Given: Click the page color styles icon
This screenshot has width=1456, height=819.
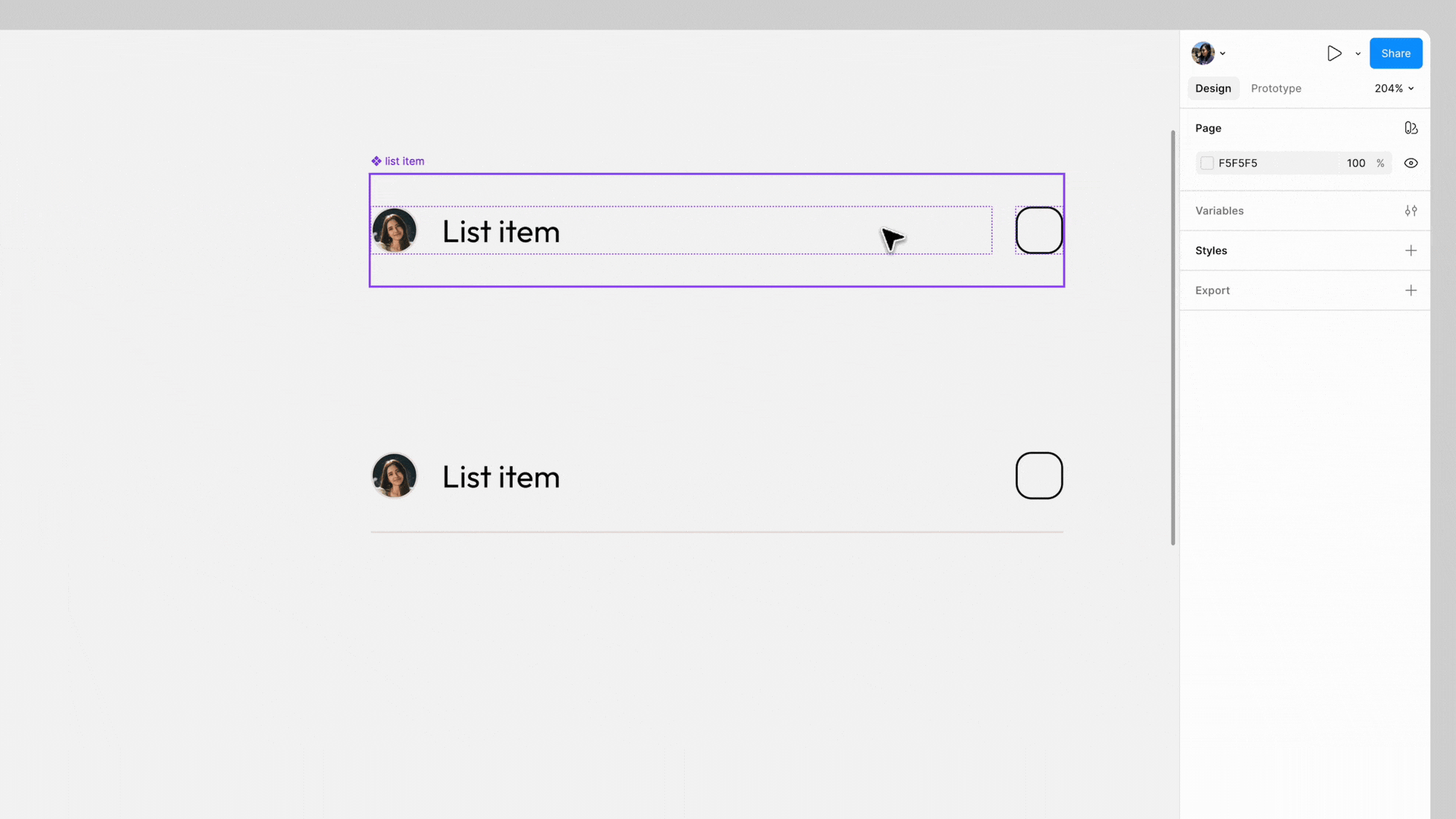Looking at the screenshot, I should click(1410, 128).
